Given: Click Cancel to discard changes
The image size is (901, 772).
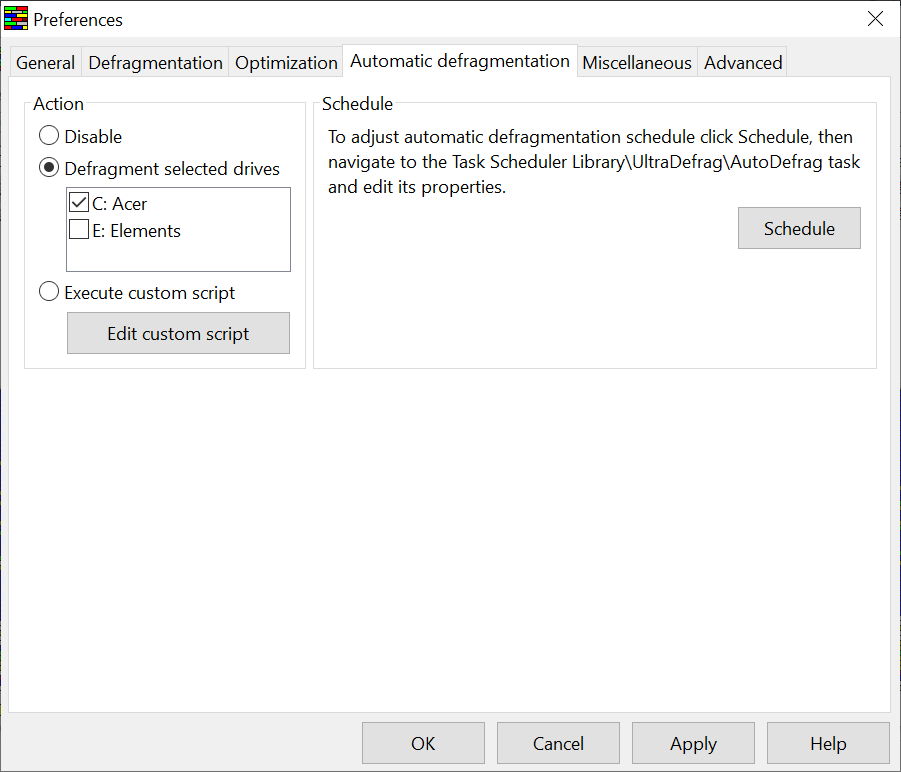Looking at the screenshot, I should [x=558, y=743].
